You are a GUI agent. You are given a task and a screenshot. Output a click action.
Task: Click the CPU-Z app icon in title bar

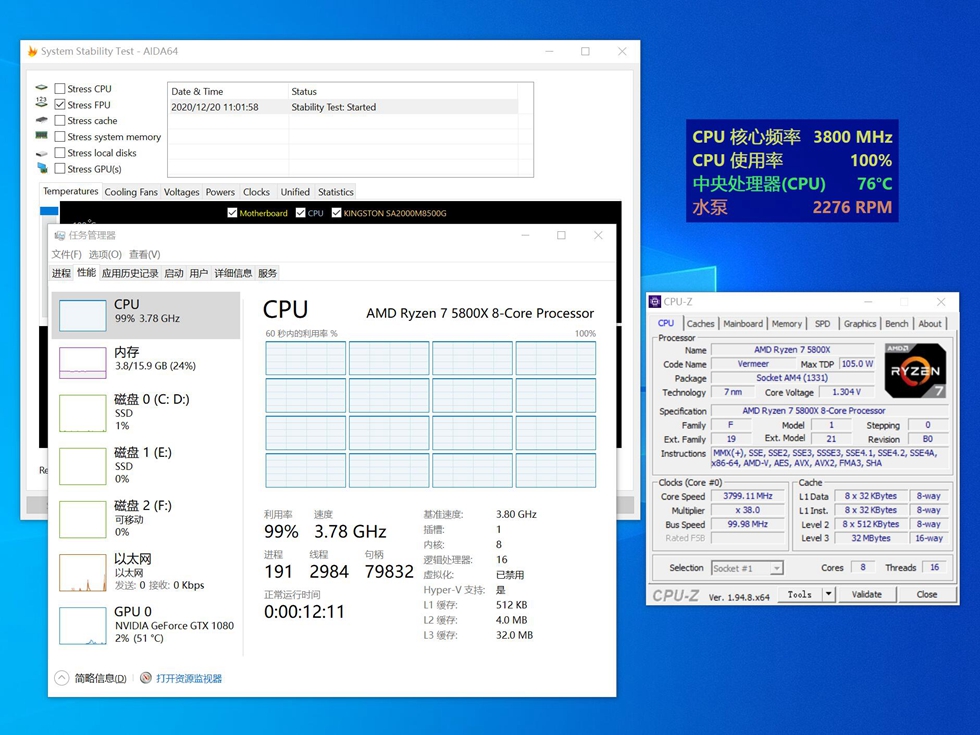655,301
